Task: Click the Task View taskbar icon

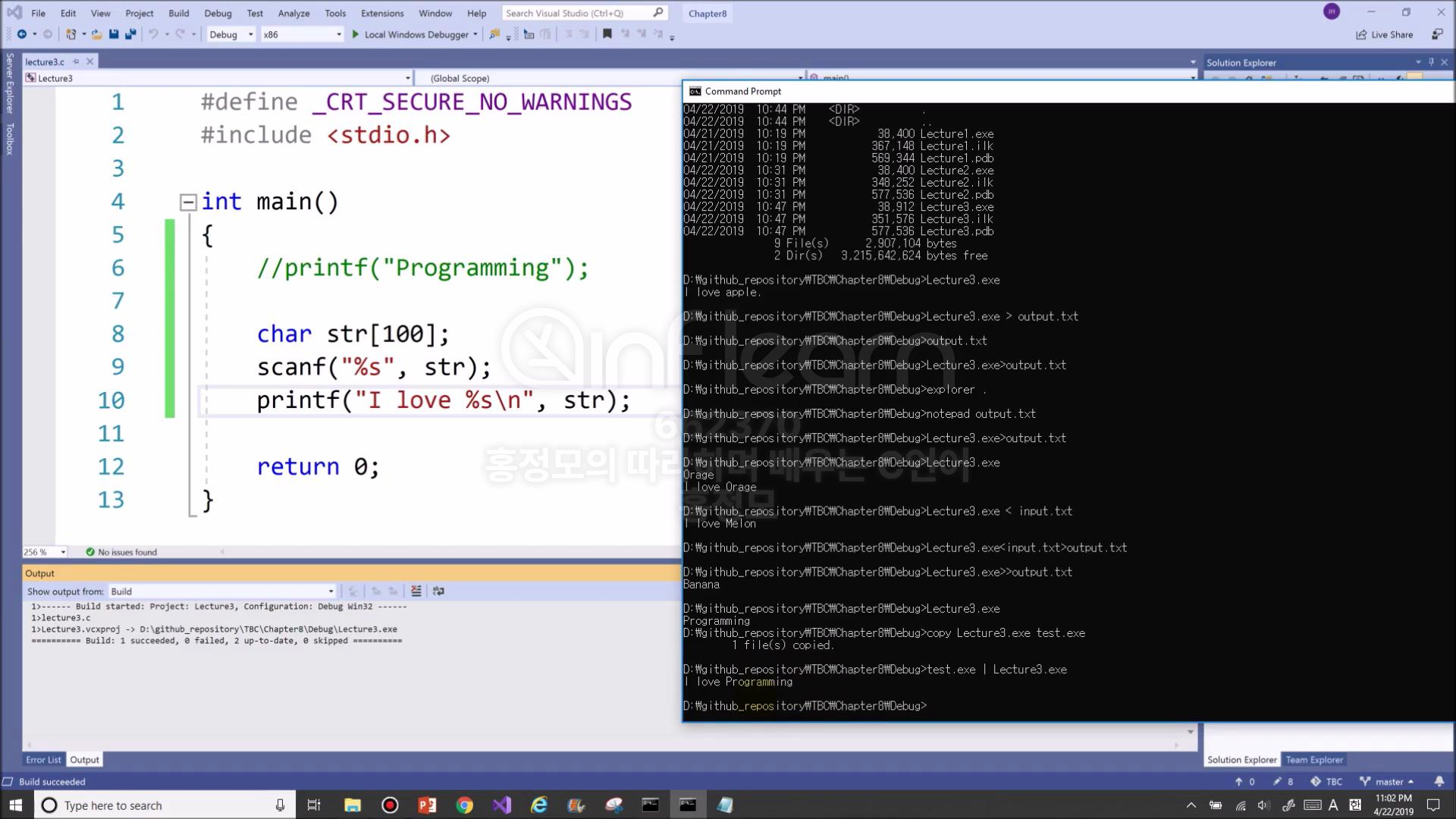Action: [314, 805]
